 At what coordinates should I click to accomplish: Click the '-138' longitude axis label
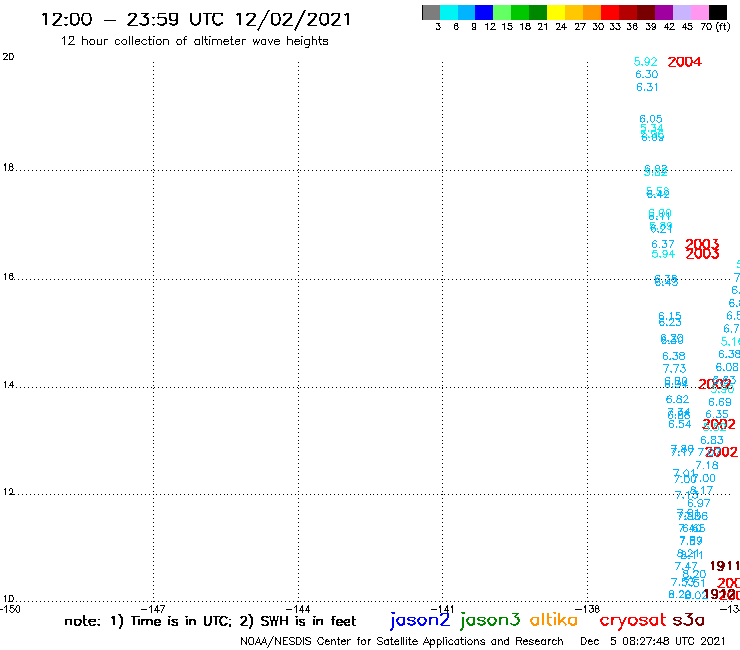[x=588, y=609]
